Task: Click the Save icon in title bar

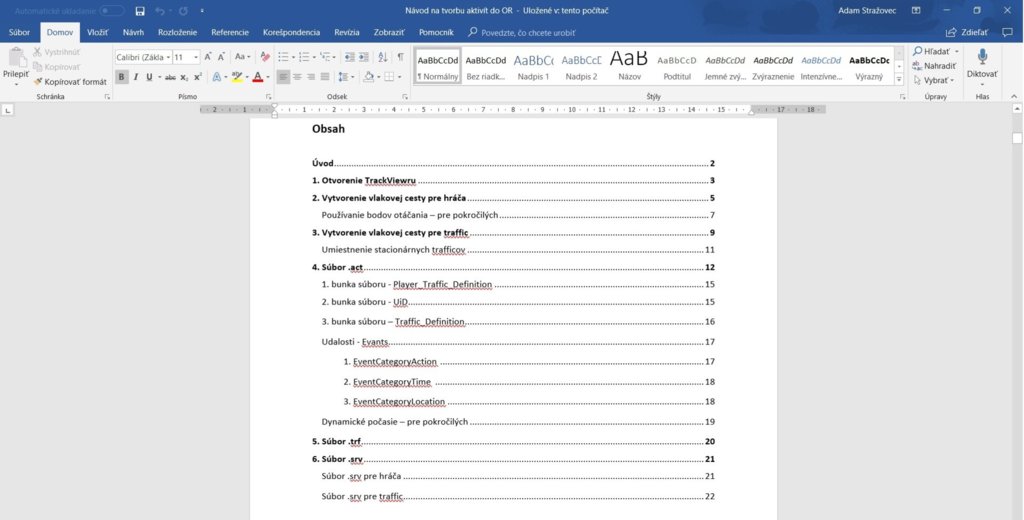Action: click(140, 10)
